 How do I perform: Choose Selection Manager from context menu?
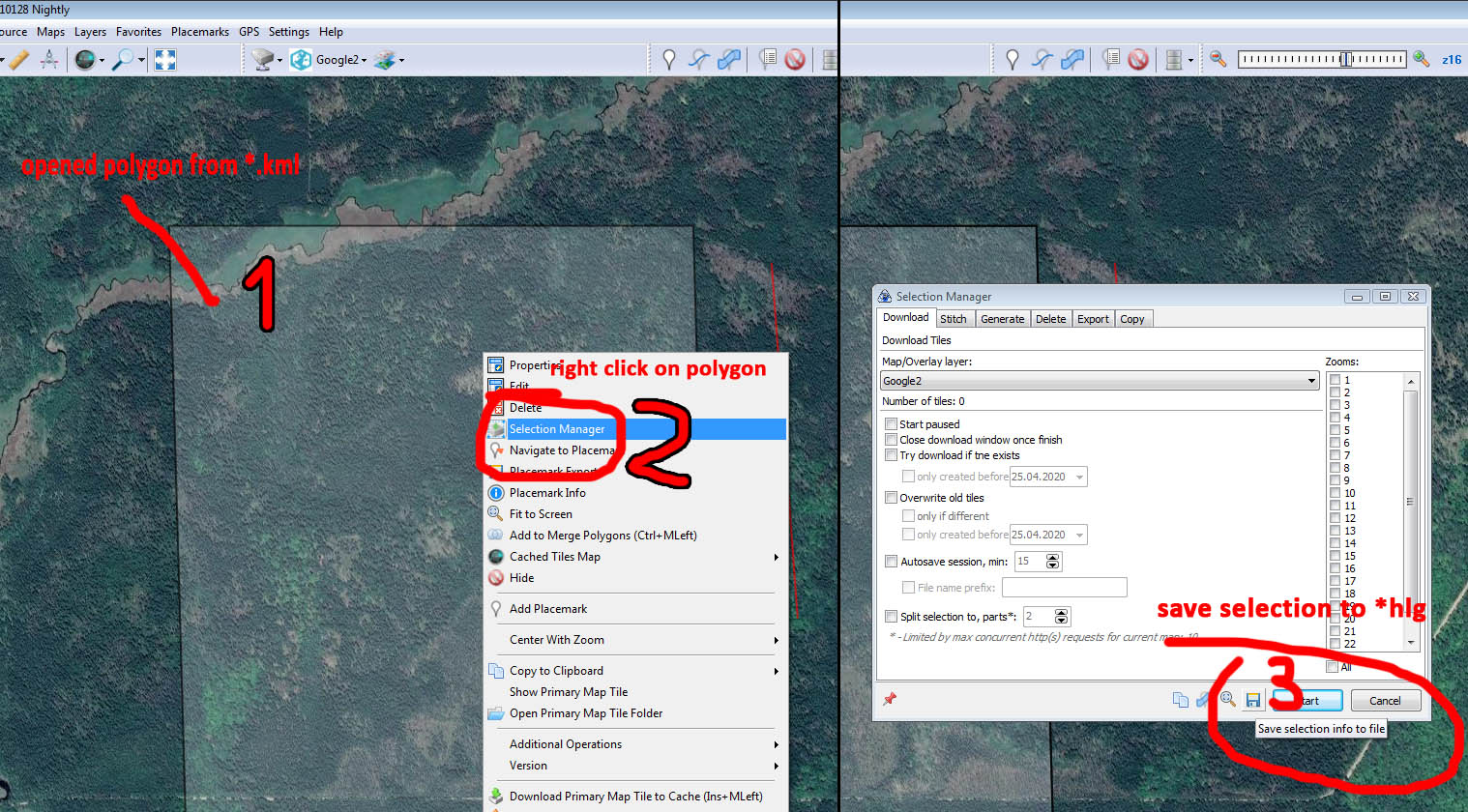tap(557, 429)
